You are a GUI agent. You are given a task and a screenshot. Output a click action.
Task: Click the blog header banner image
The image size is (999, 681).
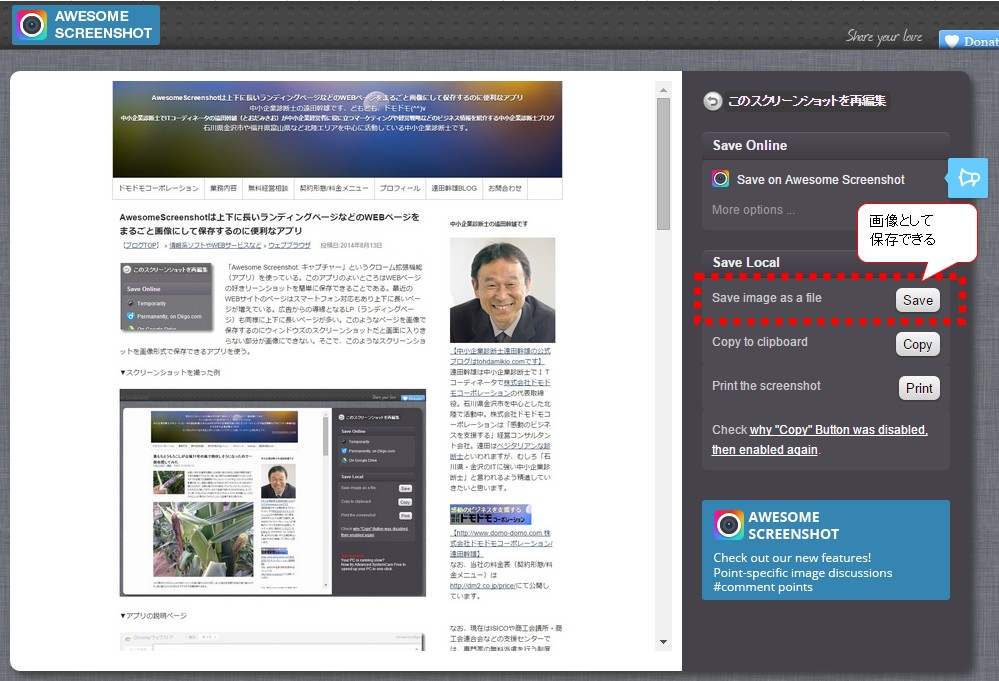click(337, 129)
